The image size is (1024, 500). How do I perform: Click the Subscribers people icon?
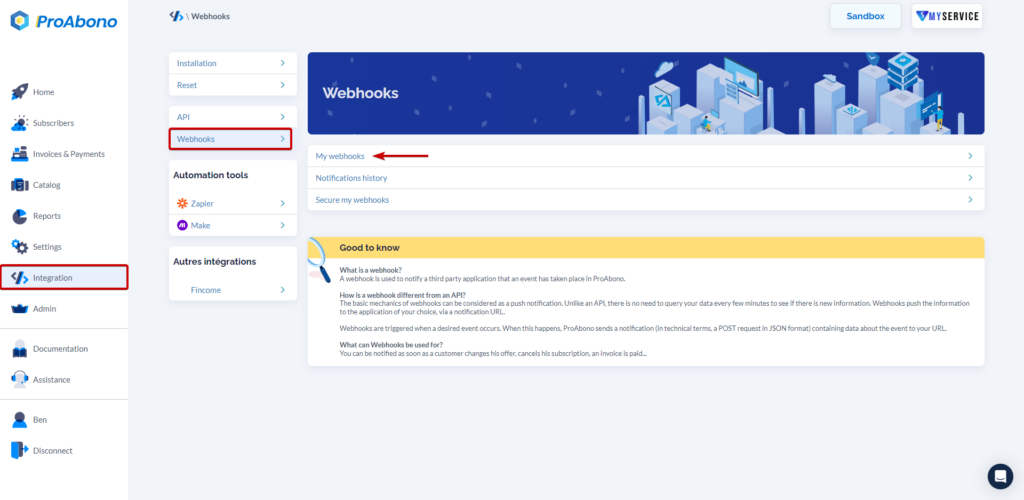(20, 123)
